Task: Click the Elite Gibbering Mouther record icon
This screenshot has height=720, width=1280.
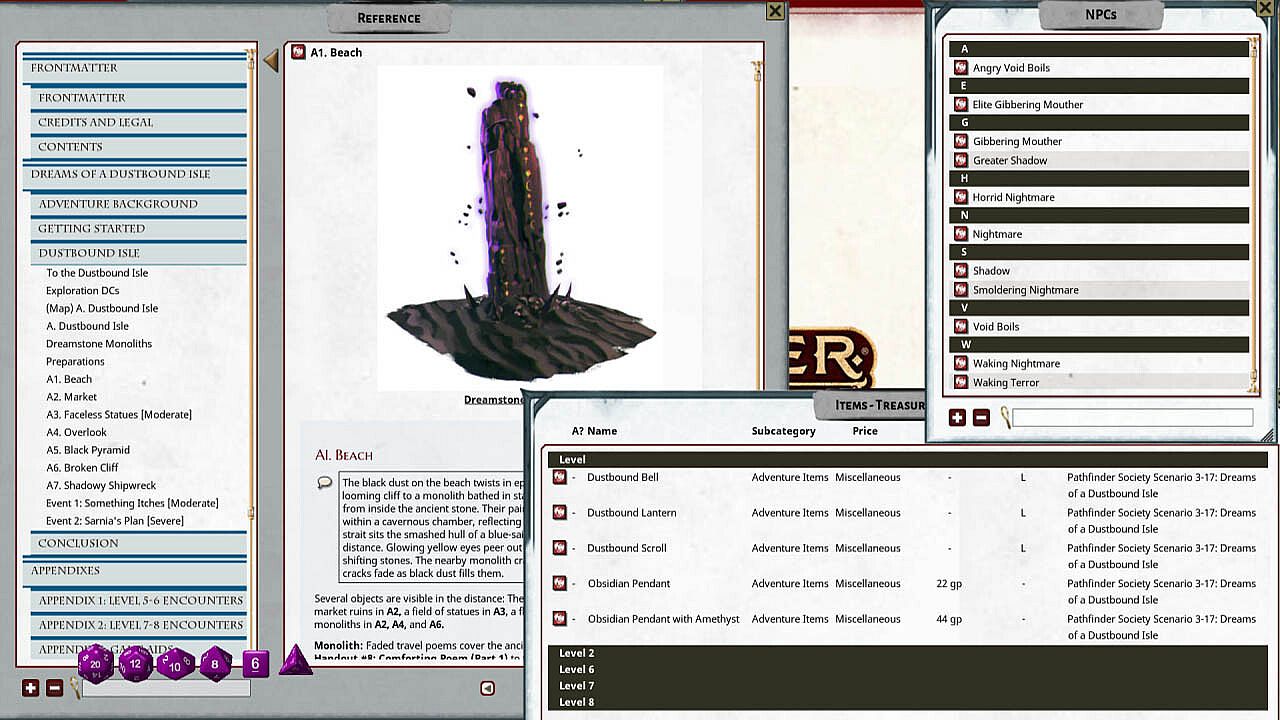Action: pos(960,104)
